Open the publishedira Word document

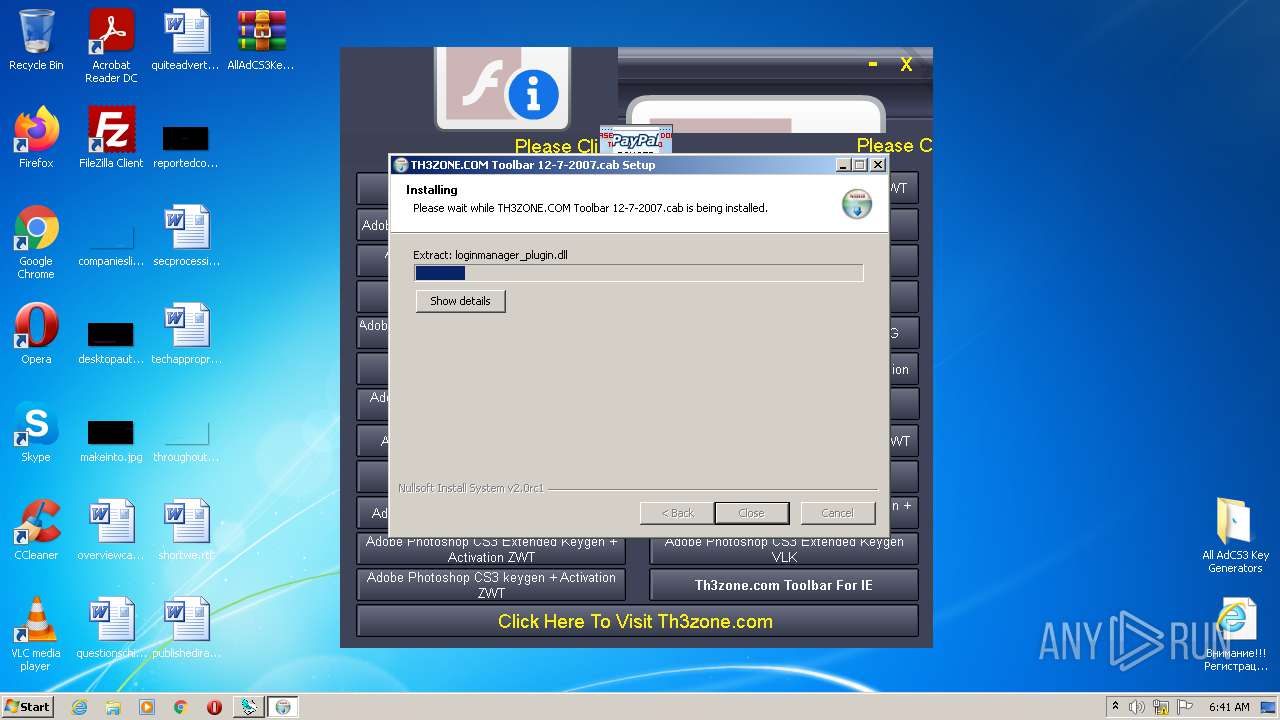coord(186,628)
